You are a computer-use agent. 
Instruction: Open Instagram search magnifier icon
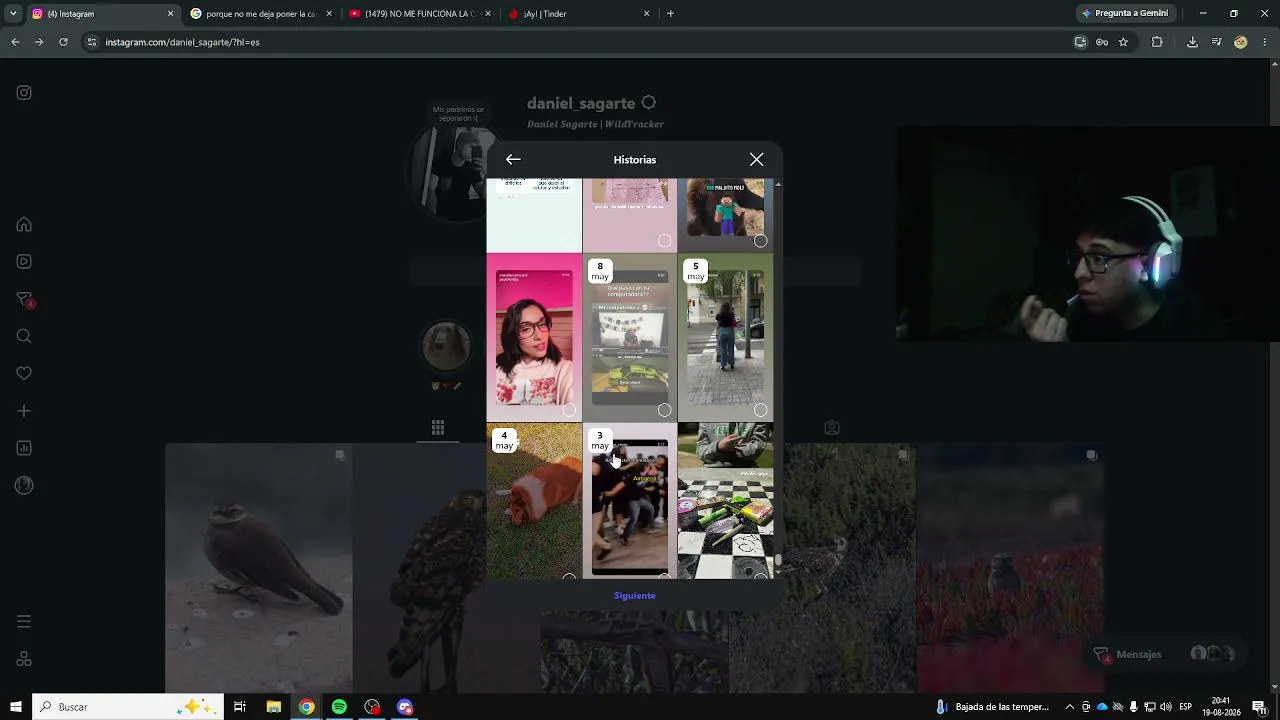click(24, 337)
